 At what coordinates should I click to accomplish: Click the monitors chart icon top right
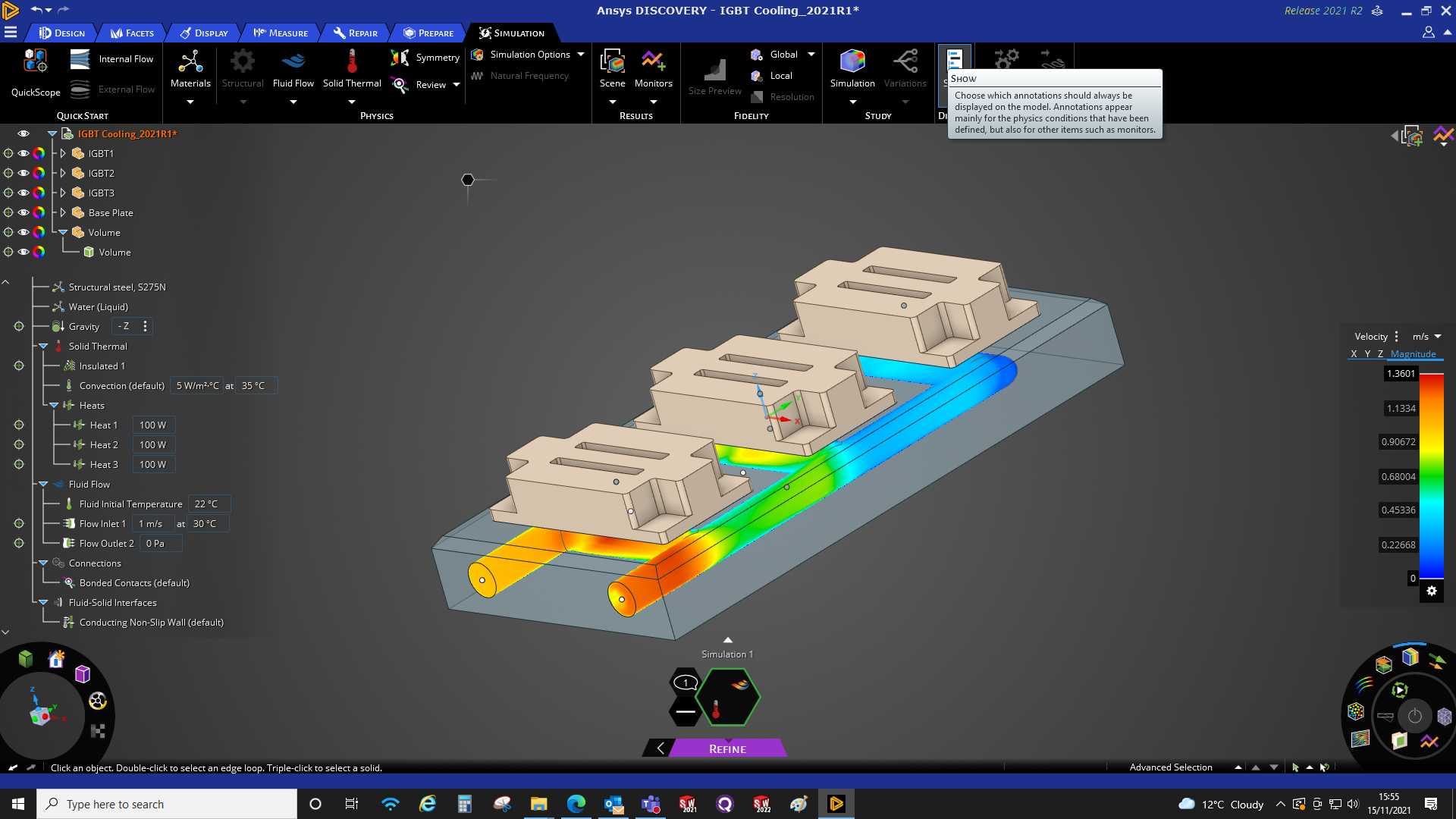[x=1444, y=136]
